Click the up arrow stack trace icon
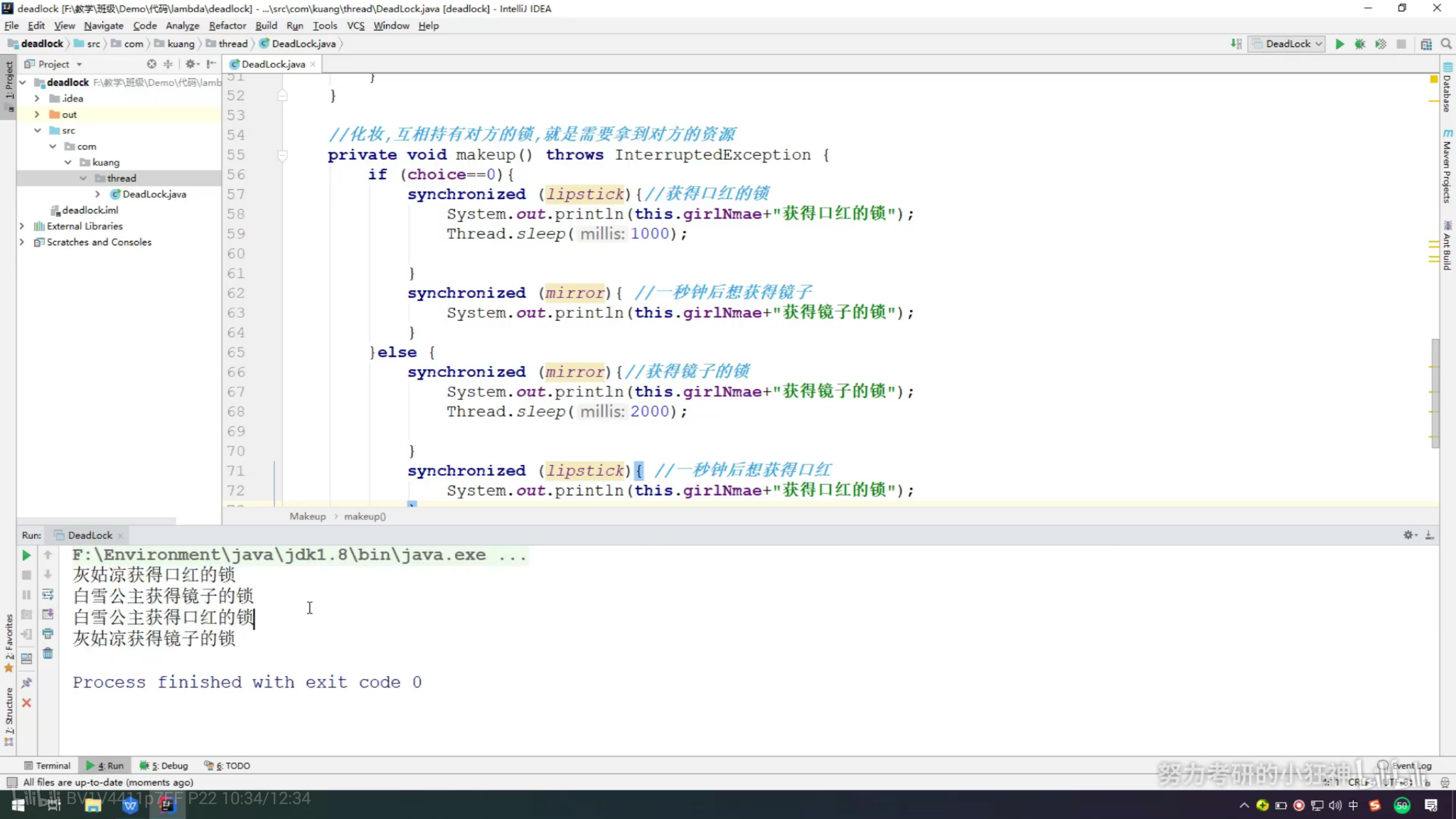This screenshot has height=819, width=1456. 48,555
